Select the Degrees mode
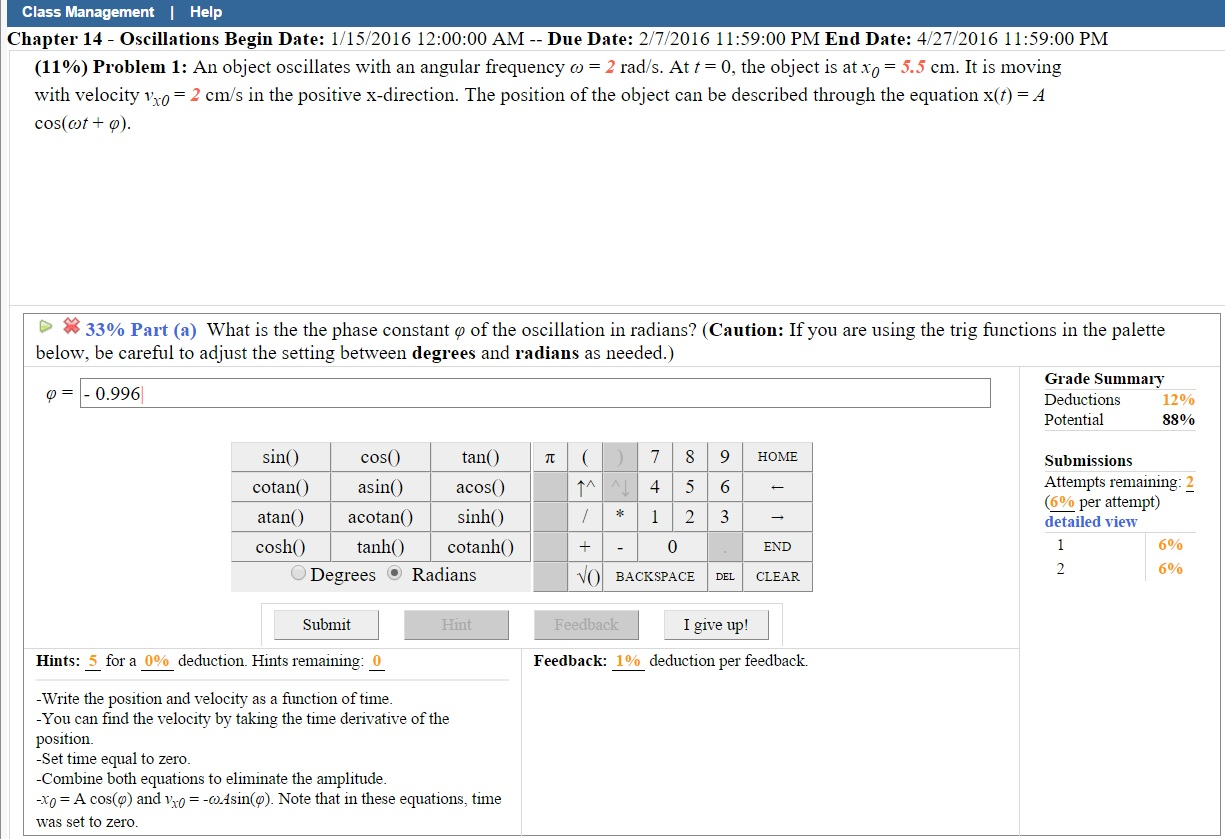The height and width of the screenshot is (839, 1225). pyautogui.click(x=299, y=572)
